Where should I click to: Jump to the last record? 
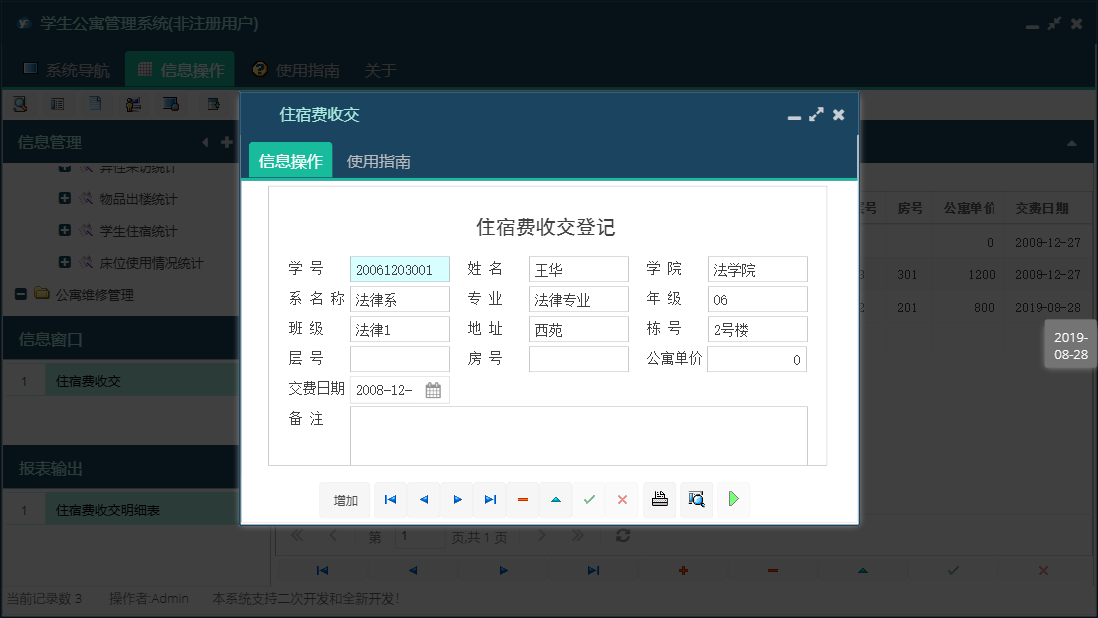pos(490,500)
